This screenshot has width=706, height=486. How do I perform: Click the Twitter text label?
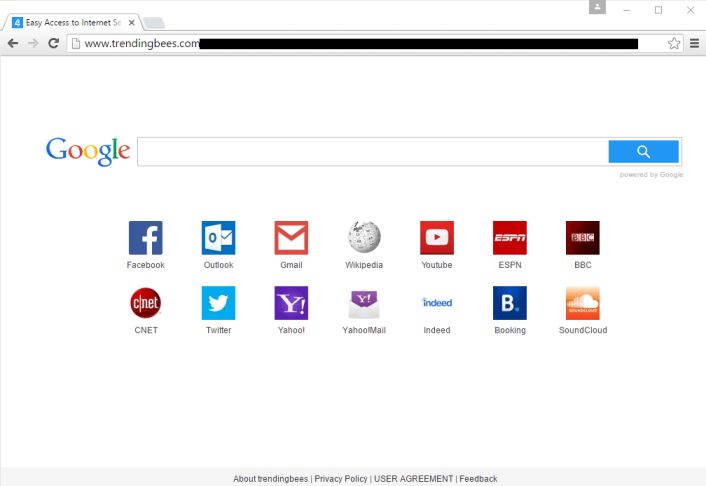tap(218, 330)
